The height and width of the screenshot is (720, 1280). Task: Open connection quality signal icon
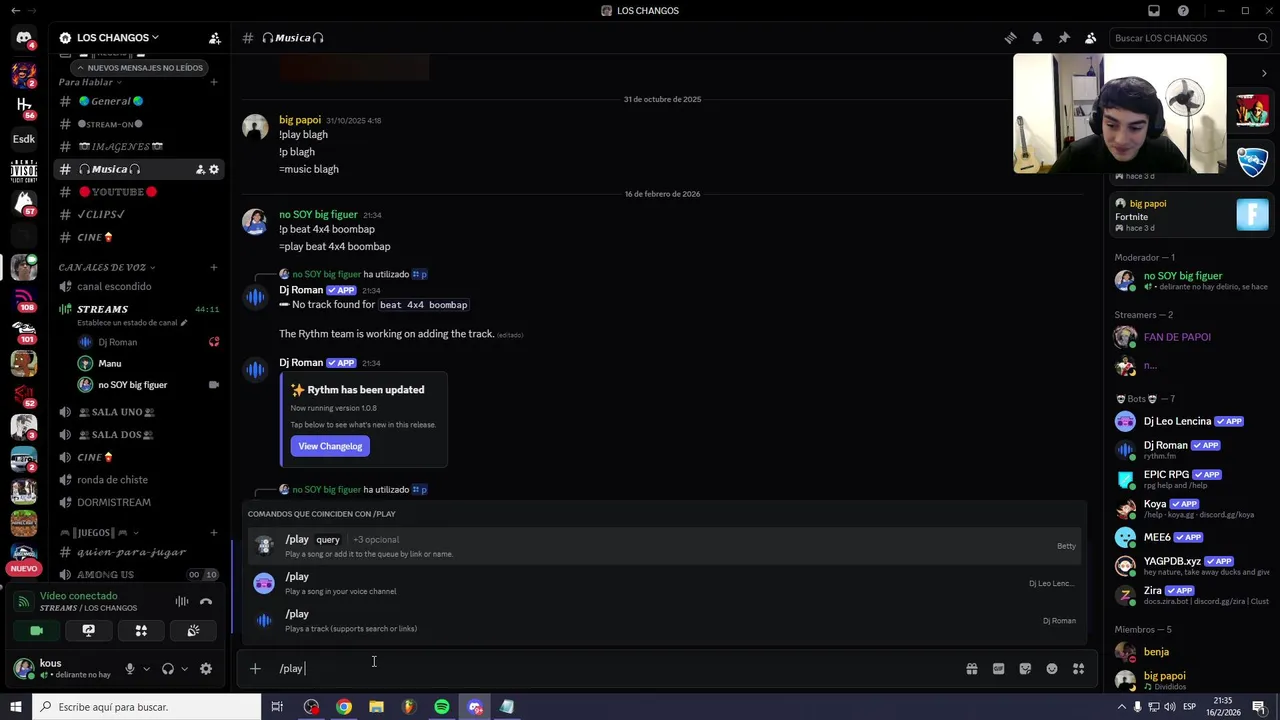pyautogui.click(x=23, y=601)
